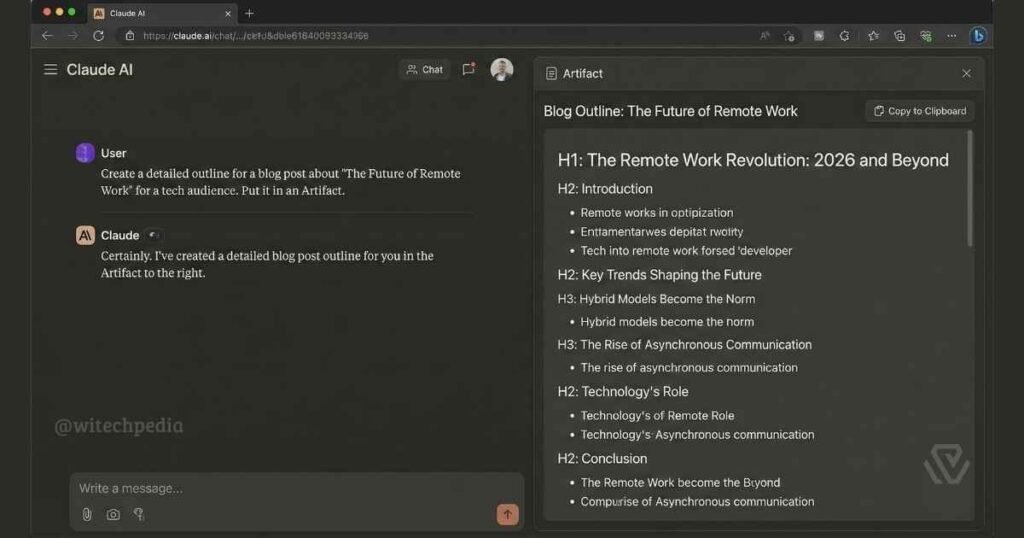Open browser extensions puzzle icon

[x=844, y=36]
